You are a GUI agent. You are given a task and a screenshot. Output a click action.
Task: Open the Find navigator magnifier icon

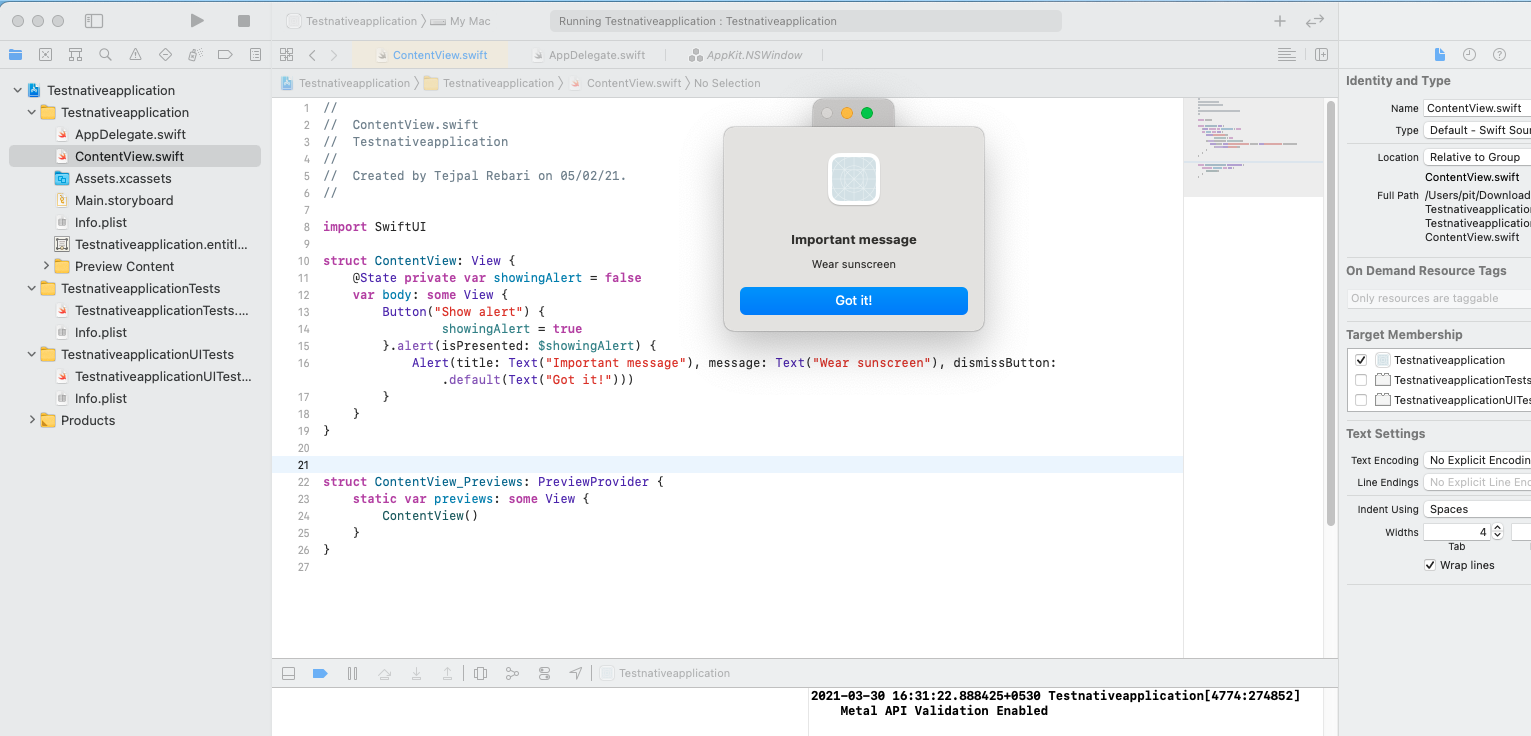(x=105, y=55)
